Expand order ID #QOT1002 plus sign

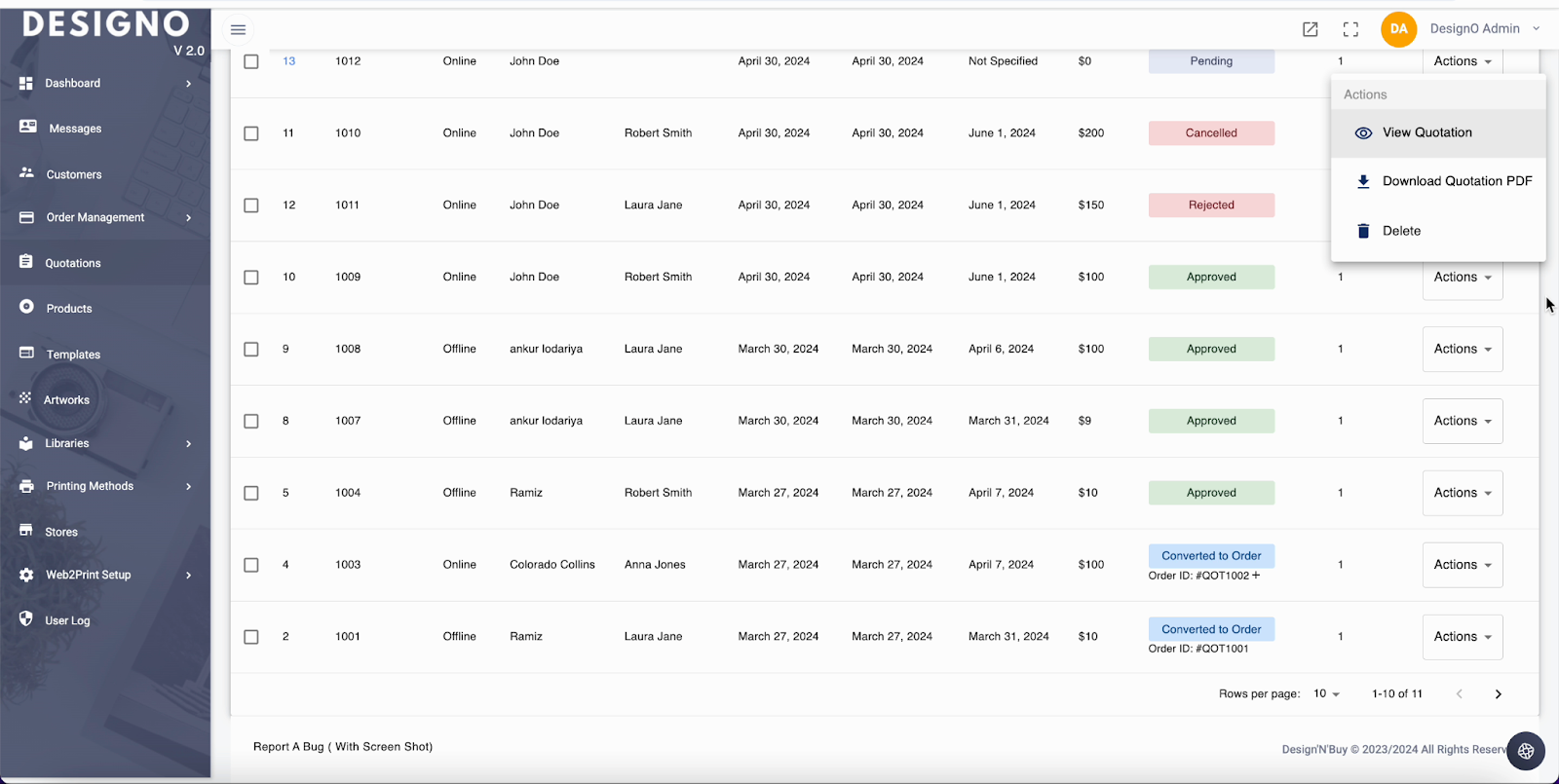tap(1256, 576)
